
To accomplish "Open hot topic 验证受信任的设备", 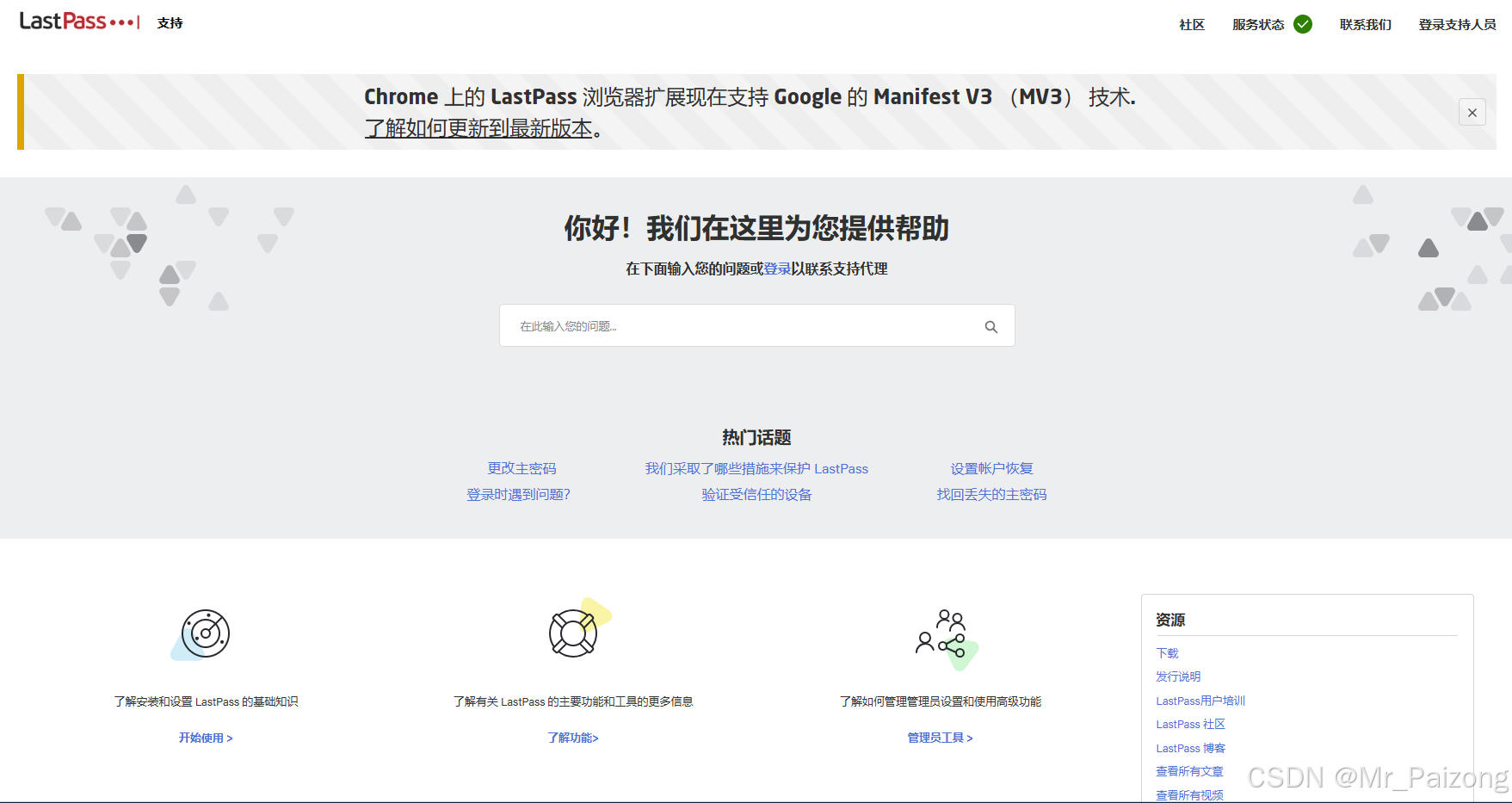I will [756, 494].
